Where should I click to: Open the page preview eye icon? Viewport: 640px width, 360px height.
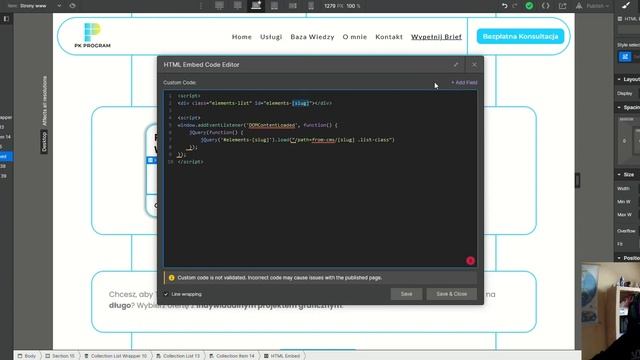[x=72, y=6]
